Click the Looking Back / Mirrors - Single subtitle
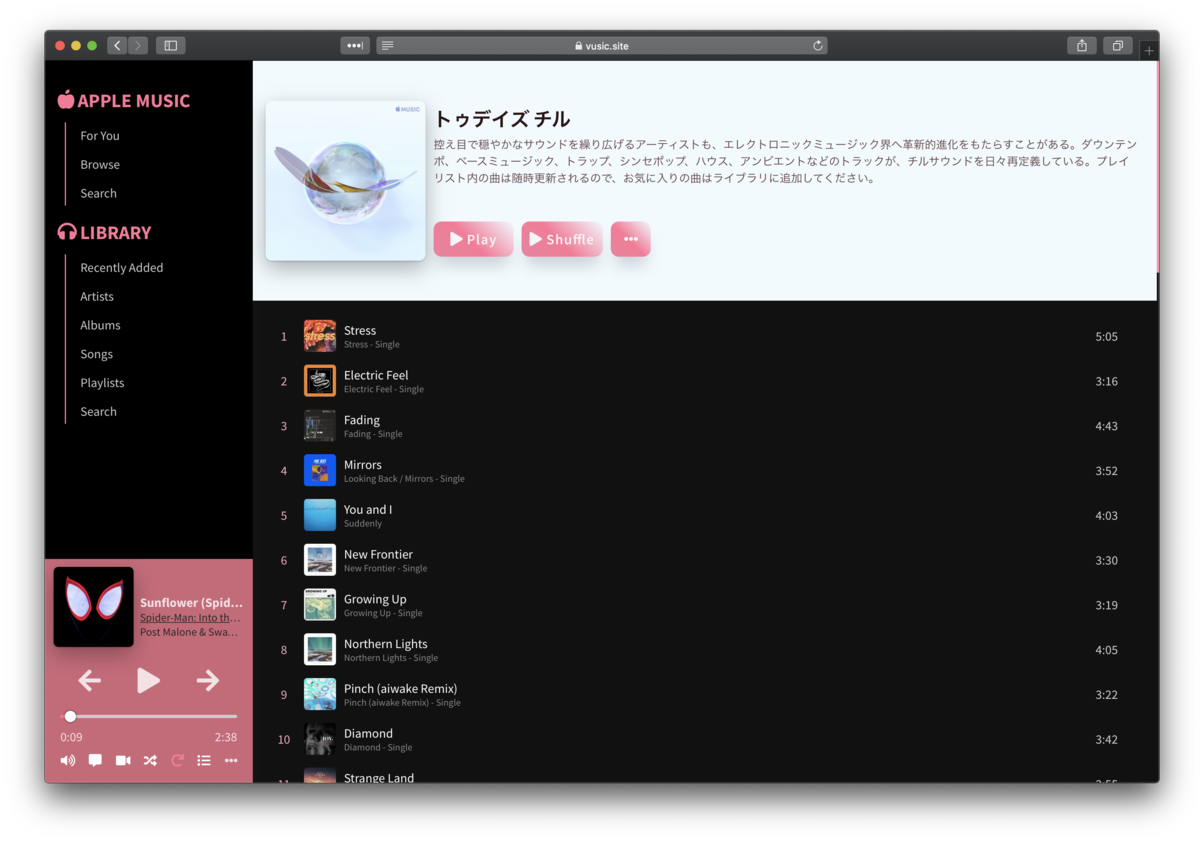Viewport: 1204px width, 842px height. point(404,479)
